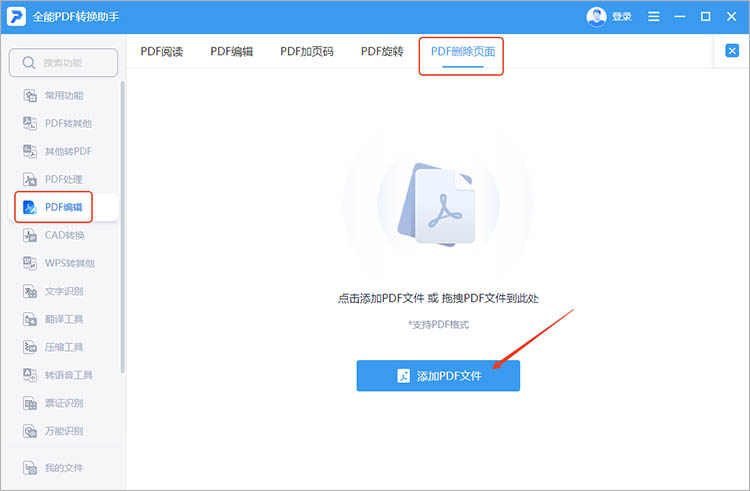Click the app logo icon in title bar
The height and width of the screenshot is (491, 750).
pyautogui.click(x=16, y=17)
